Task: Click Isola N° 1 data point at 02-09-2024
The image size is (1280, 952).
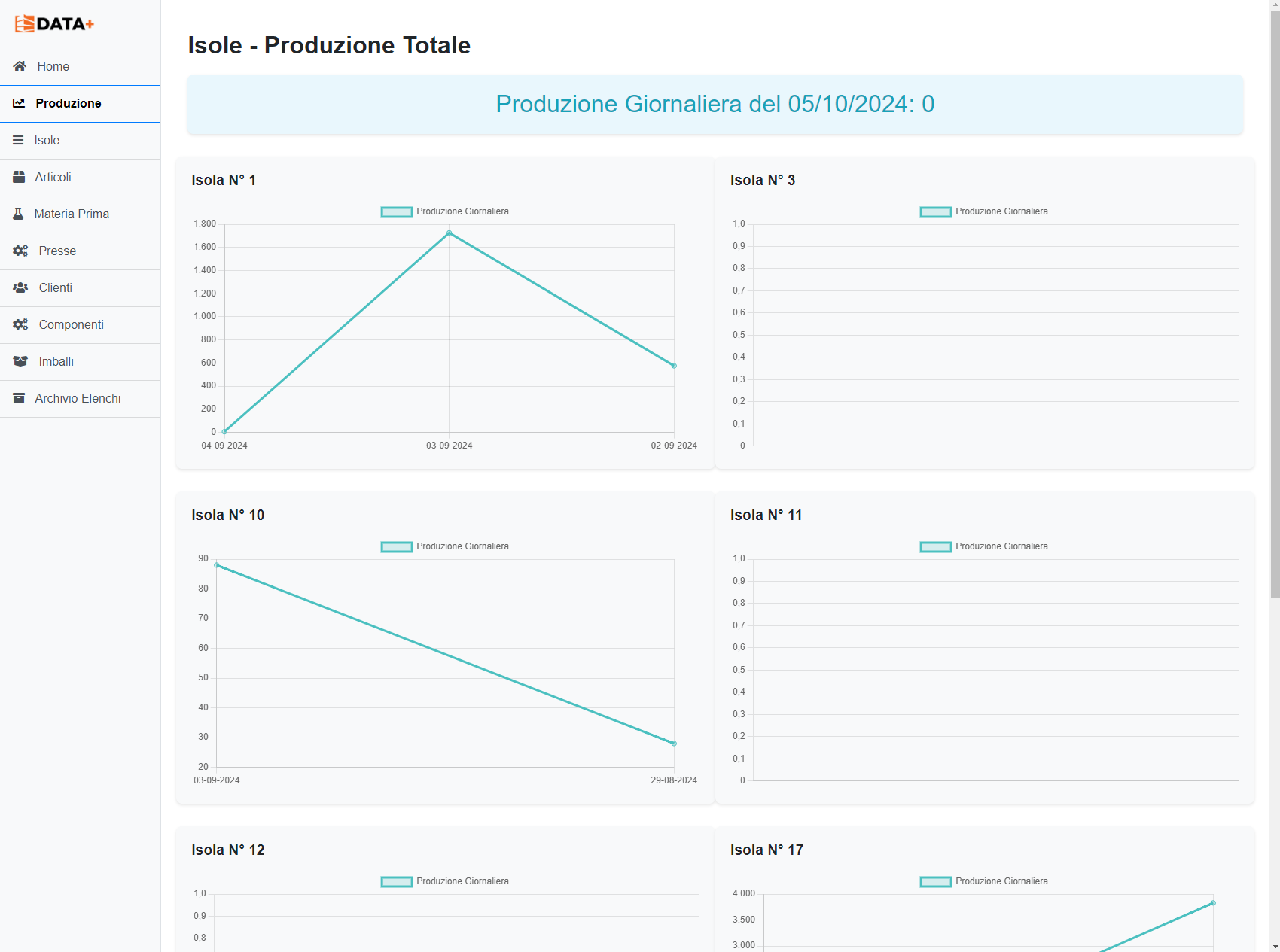Action: pos(674,366)
